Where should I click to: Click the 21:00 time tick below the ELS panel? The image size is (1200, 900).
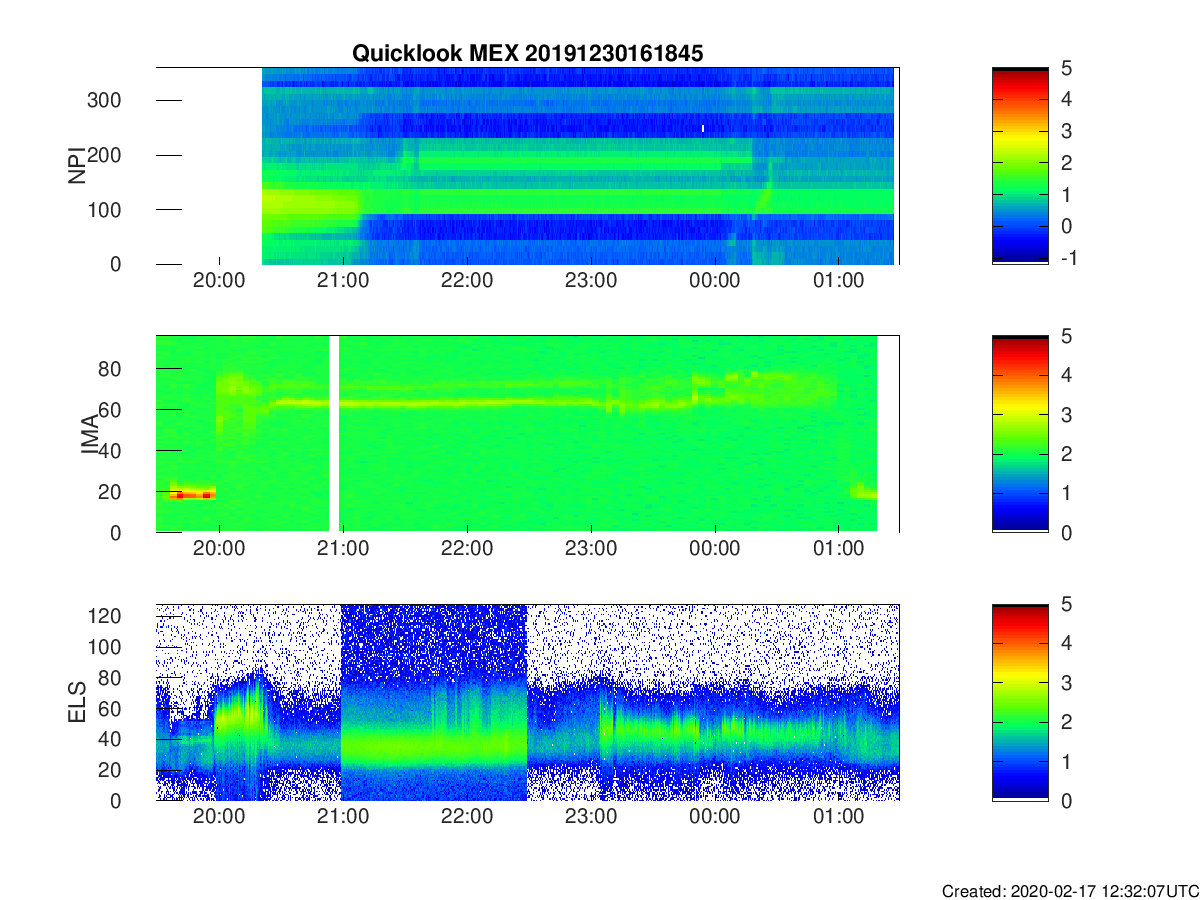tap(343, 817)
